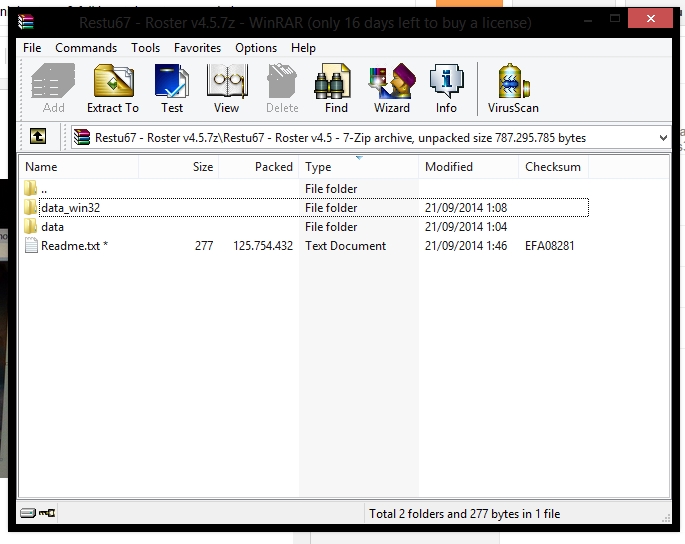Select the 'data' folder name

(x=52, y=227)
